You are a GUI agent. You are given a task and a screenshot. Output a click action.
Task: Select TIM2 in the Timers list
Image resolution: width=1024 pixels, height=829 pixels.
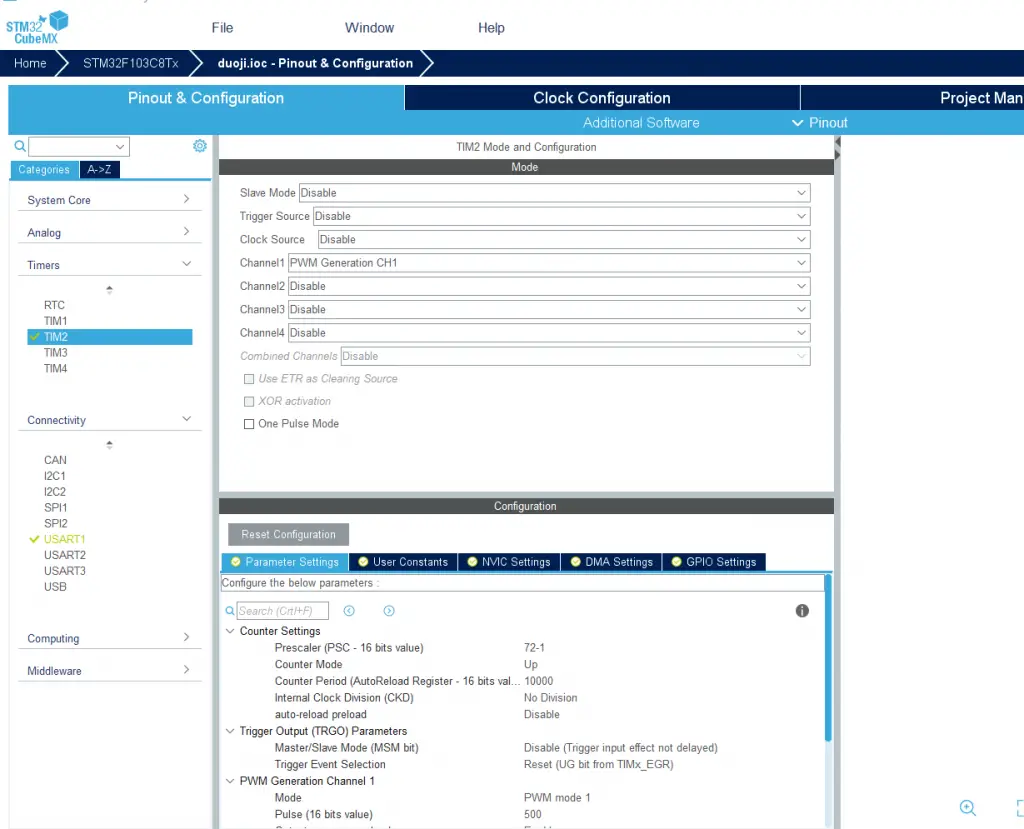(110, 337)
